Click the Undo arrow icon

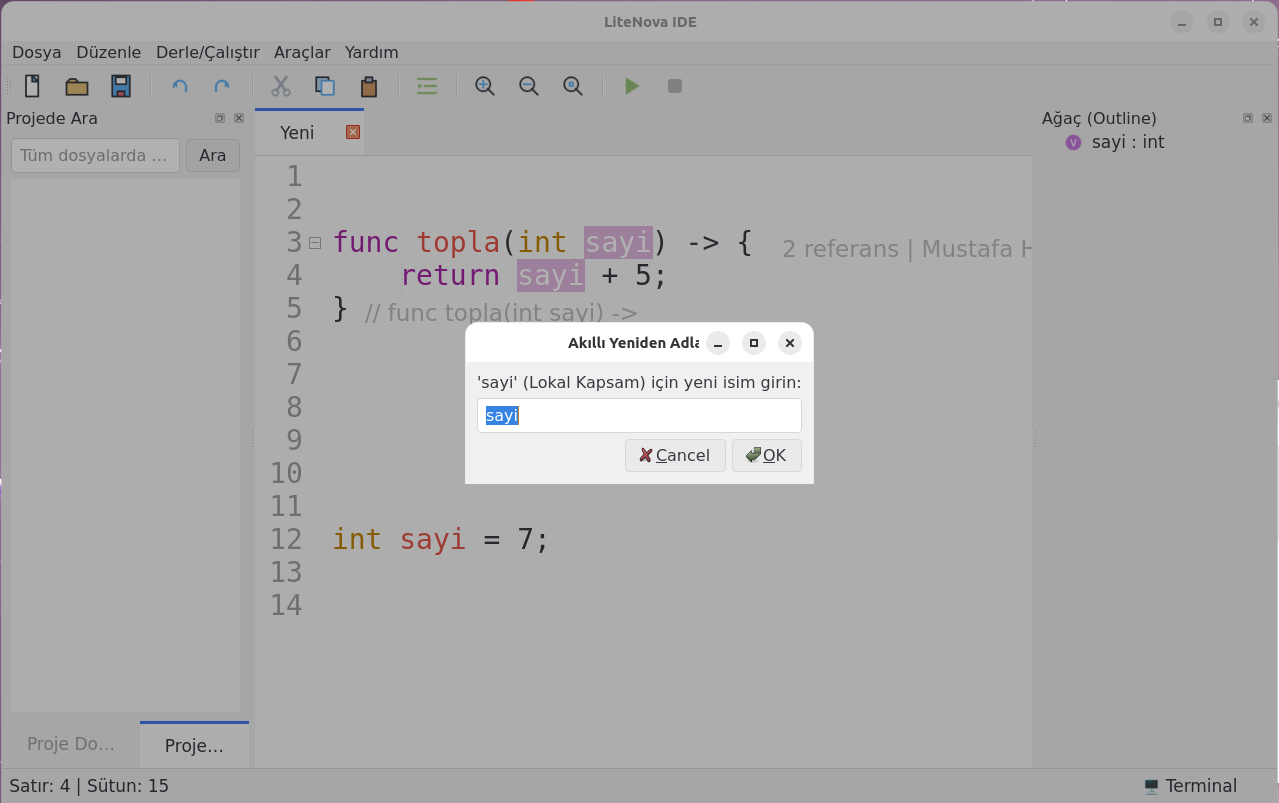point(180,86)
